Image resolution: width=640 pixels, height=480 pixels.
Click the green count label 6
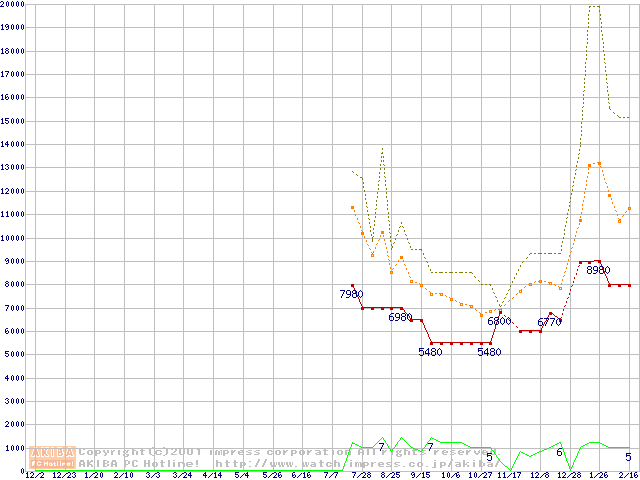pyautogui.click(x=559, y=453)
